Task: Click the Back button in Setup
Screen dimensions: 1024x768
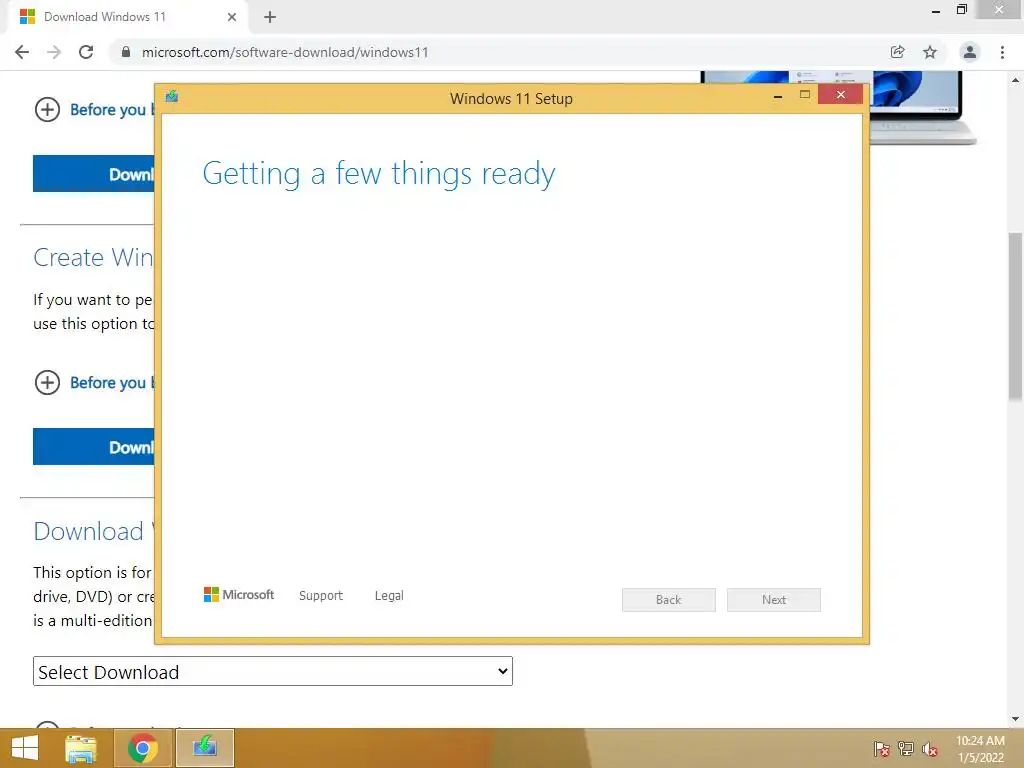Action: tap(669, 600)
